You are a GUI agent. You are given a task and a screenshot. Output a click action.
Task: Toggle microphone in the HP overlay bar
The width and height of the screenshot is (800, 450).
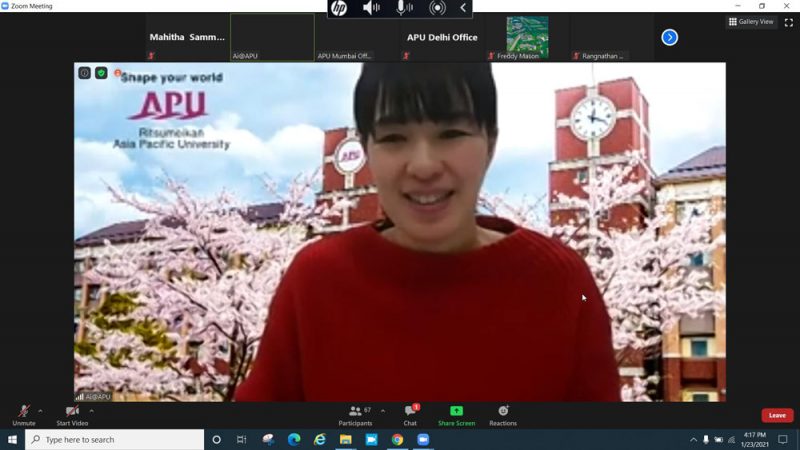click(405, 8)
